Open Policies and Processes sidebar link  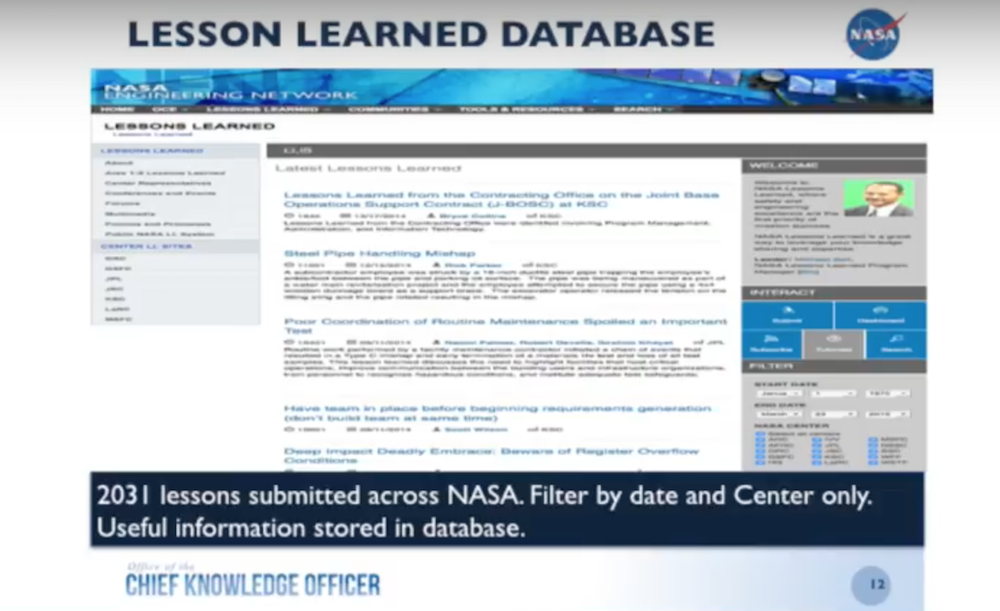point(158,224)
